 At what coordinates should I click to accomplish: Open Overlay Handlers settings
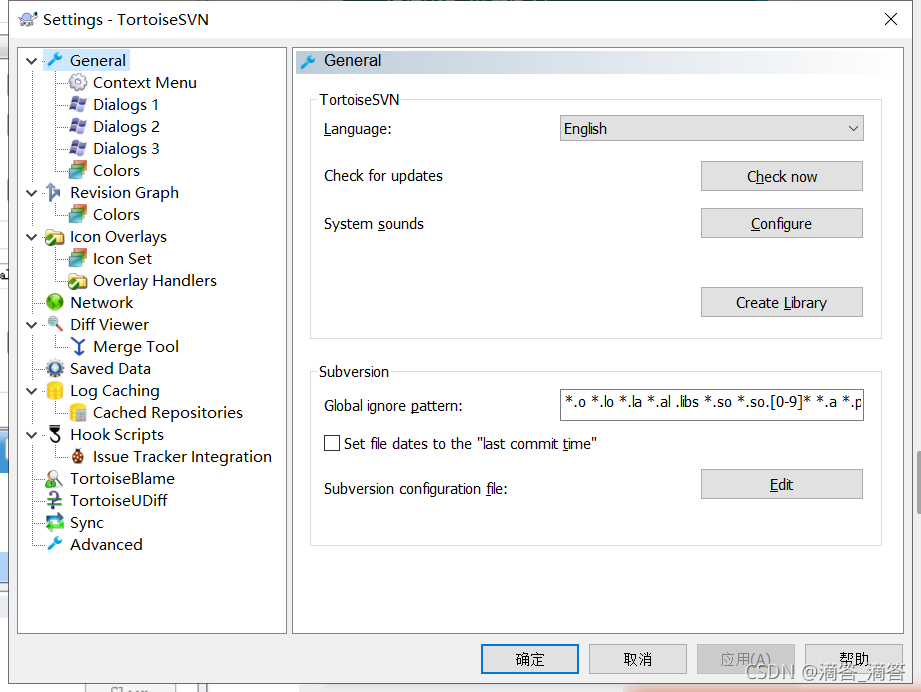[154, 281]
